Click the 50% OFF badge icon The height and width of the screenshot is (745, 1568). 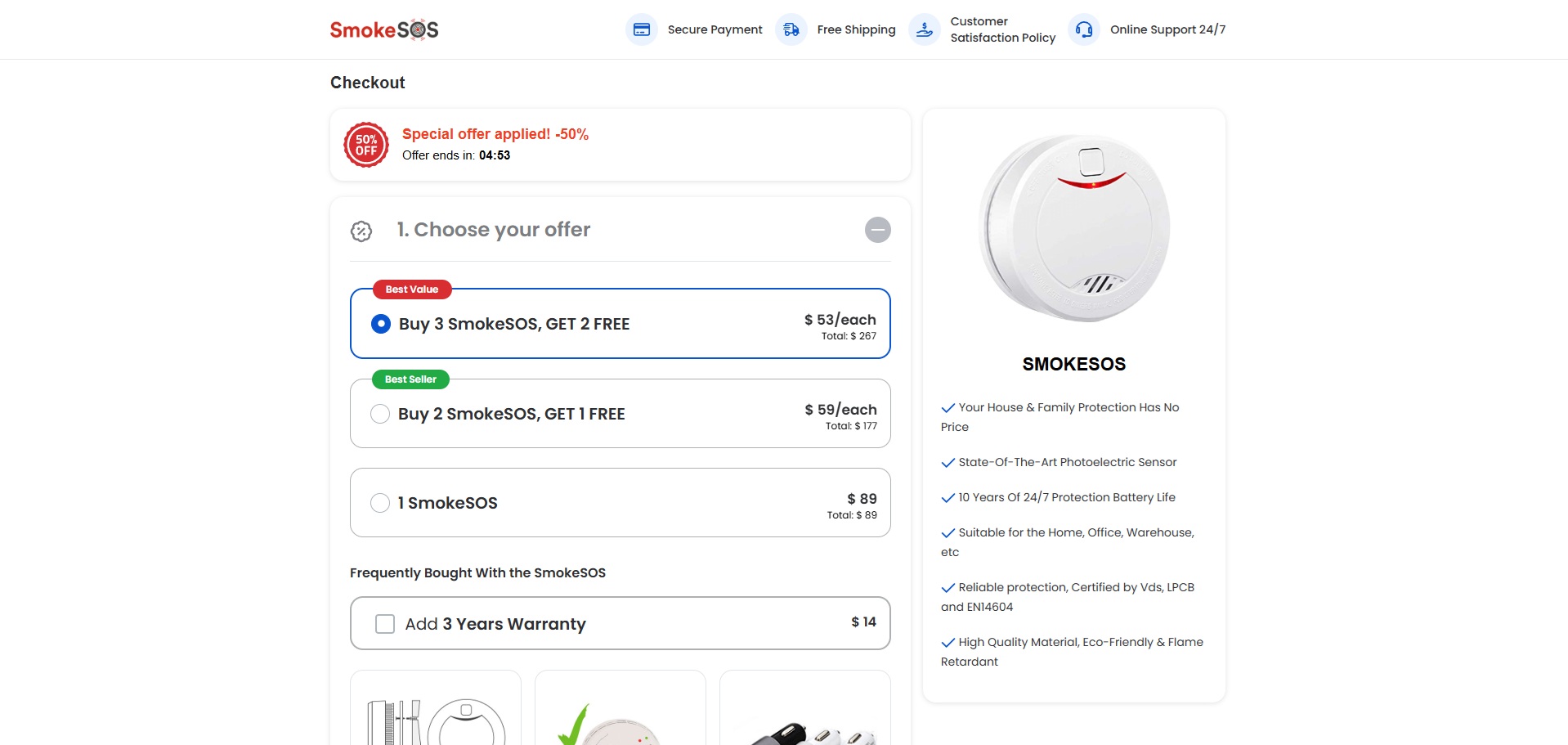click(x=366, y=145)
